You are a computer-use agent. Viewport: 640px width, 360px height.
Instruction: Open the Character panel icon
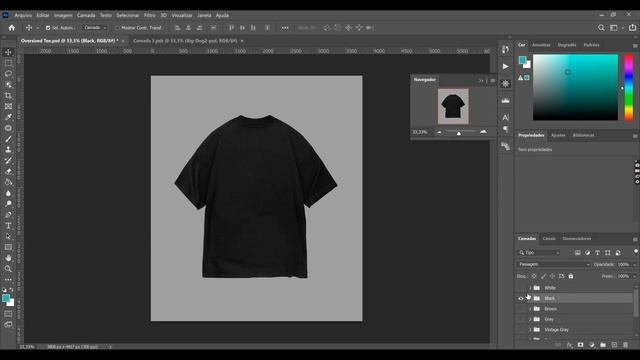pos(506,118)
